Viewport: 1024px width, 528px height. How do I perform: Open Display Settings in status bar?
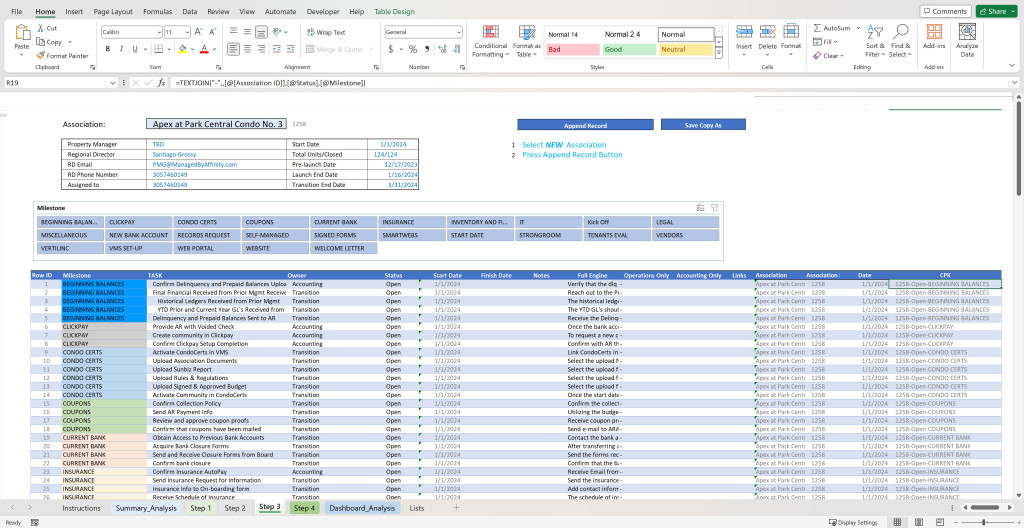coord(854,523)
